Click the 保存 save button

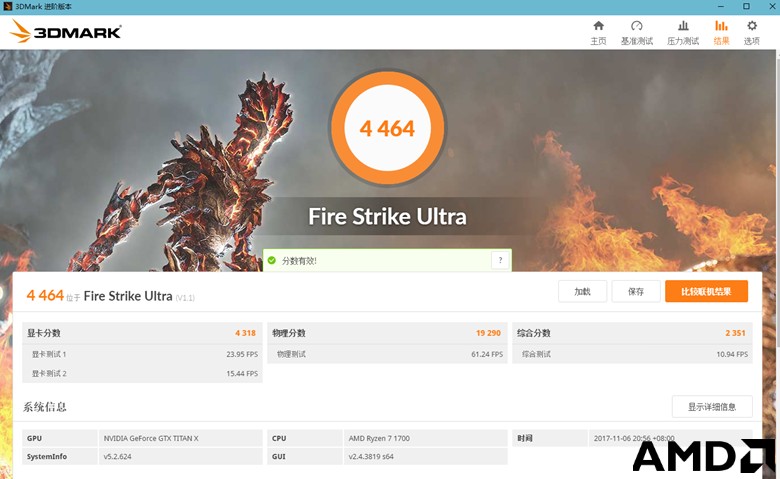[636, 291]
